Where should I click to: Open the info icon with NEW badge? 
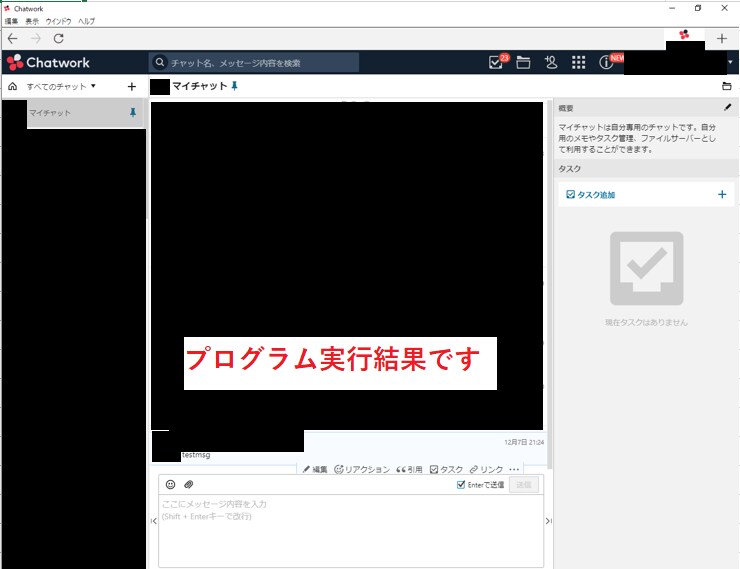pos(606,62)
